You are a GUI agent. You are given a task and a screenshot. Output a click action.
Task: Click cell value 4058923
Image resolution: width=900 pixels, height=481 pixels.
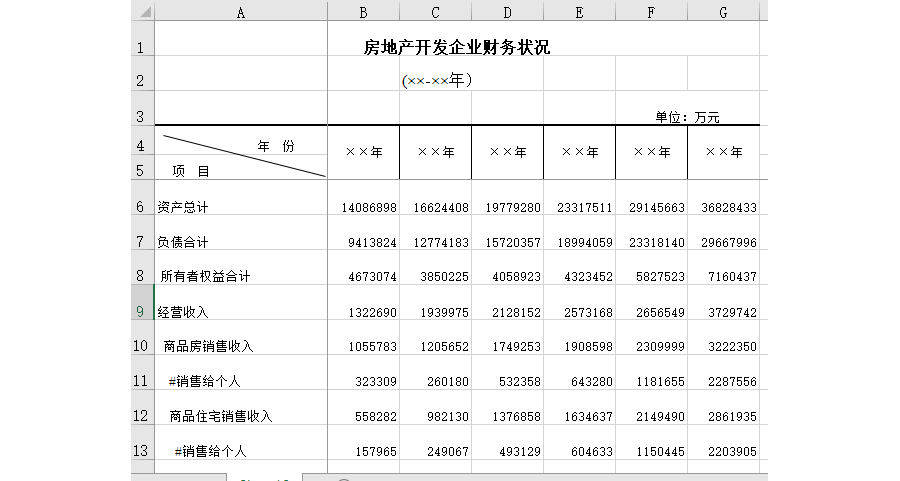pyautogui.click(x=517, y=277)
